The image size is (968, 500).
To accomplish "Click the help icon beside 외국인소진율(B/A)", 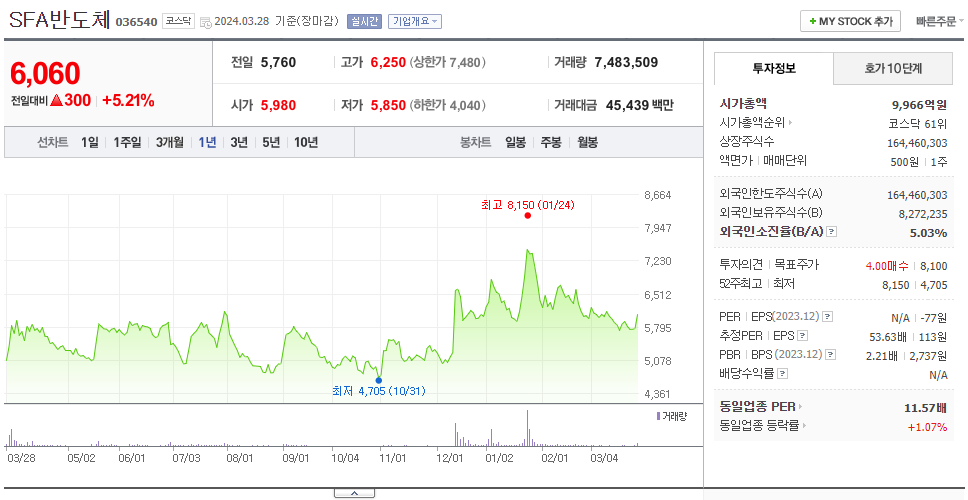I will (x=832, y=232).
